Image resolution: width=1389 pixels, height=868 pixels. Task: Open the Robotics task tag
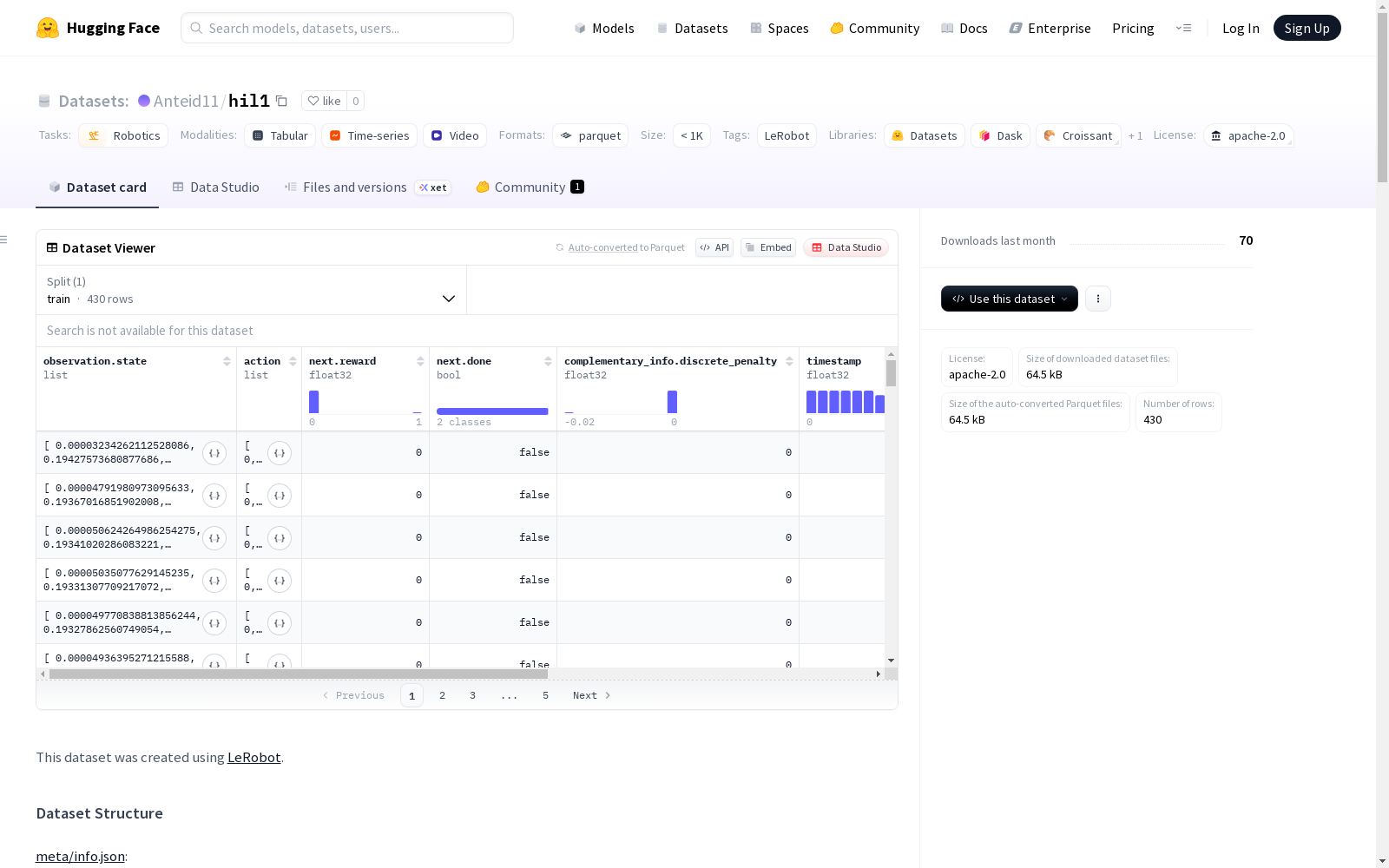[123, 135]
